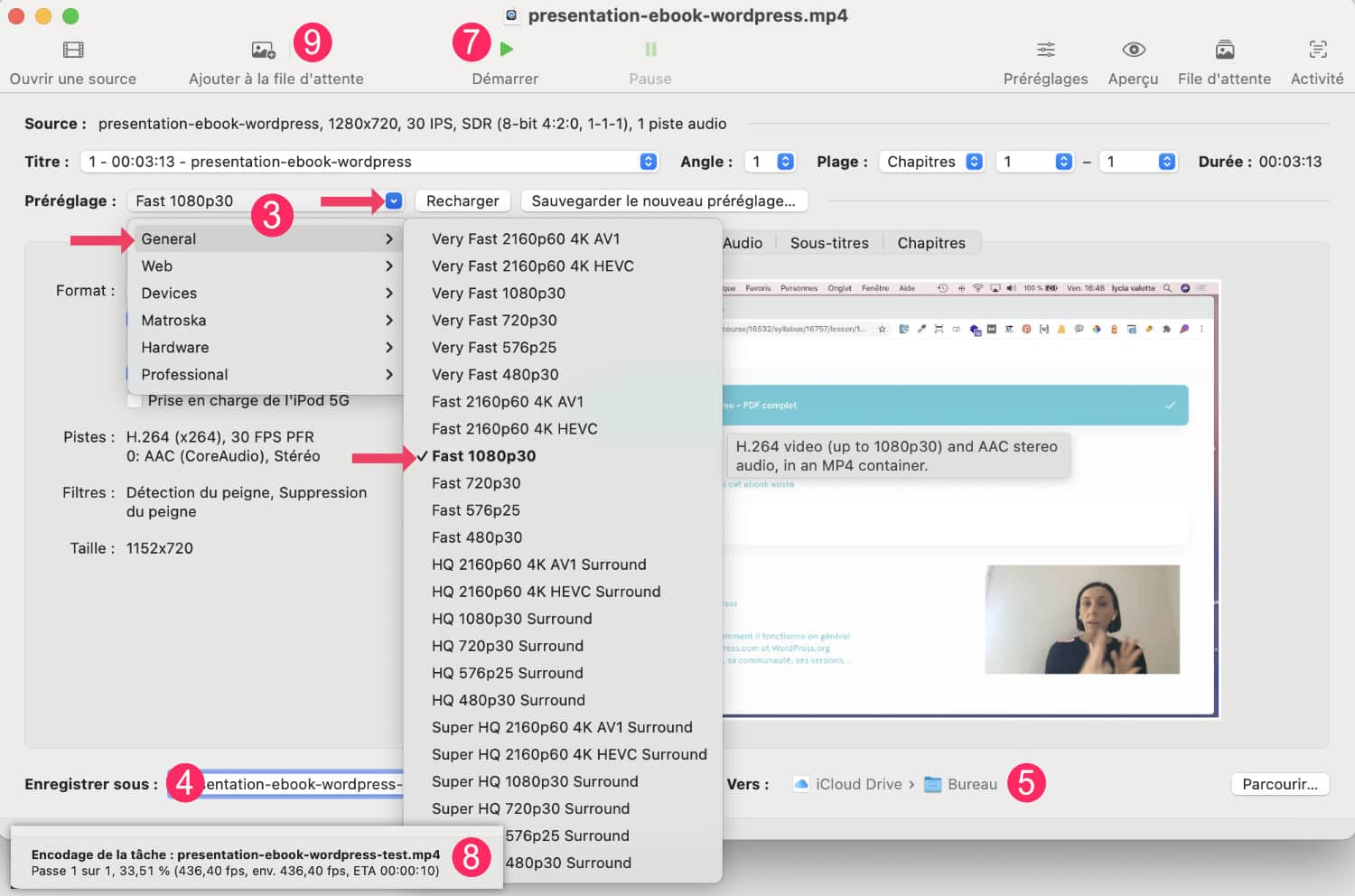The height and width of the screenshot is (896, 1355).
Task: Click the Encodage de la tâche status text
Action: pos(236,854)
